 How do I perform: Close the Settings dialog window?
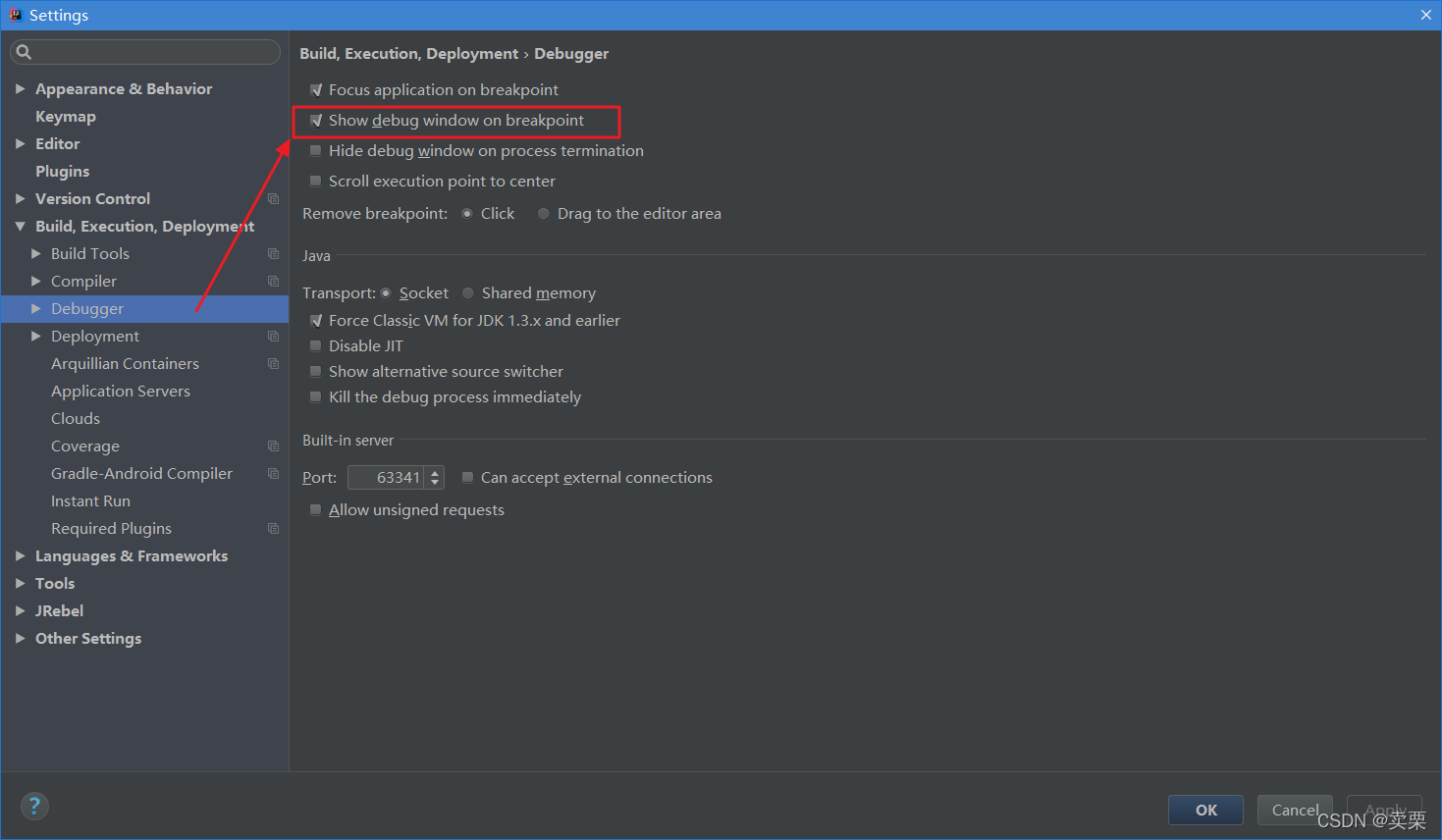(x=1426, y=15)
